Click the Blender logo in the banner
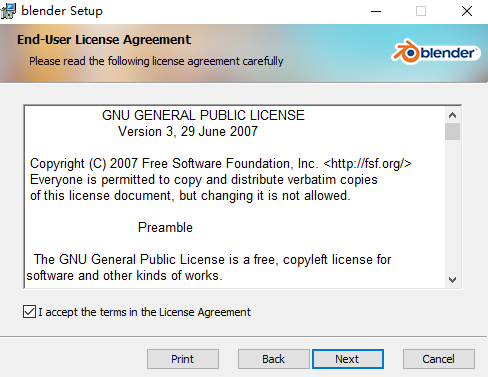The height and width of the screenshot is (377, 488). 436,52
